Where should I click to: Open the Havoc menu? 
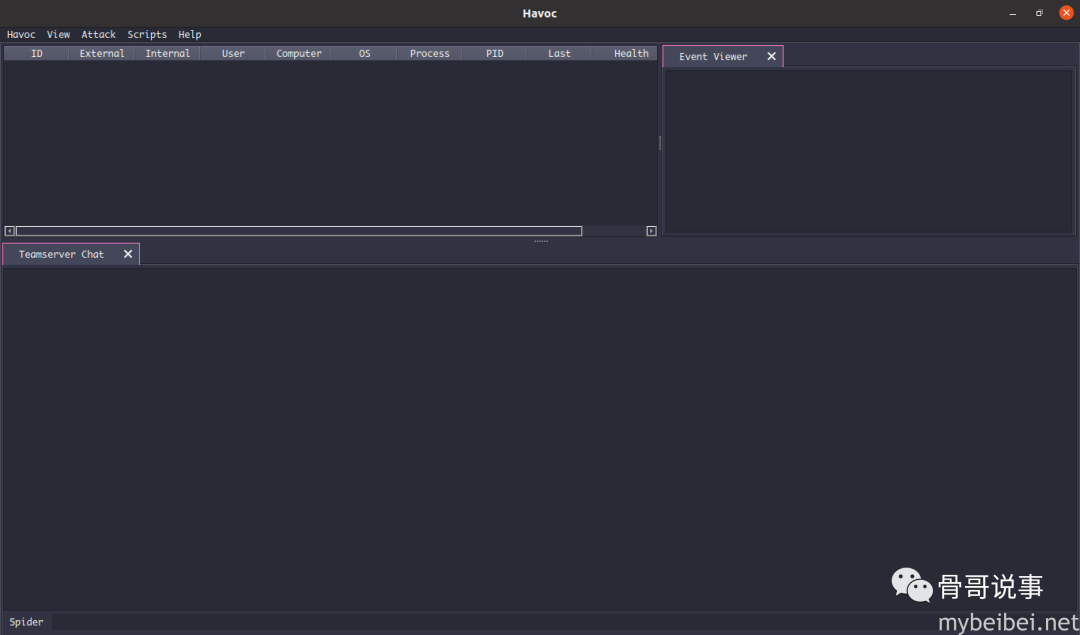click(21, 34)
